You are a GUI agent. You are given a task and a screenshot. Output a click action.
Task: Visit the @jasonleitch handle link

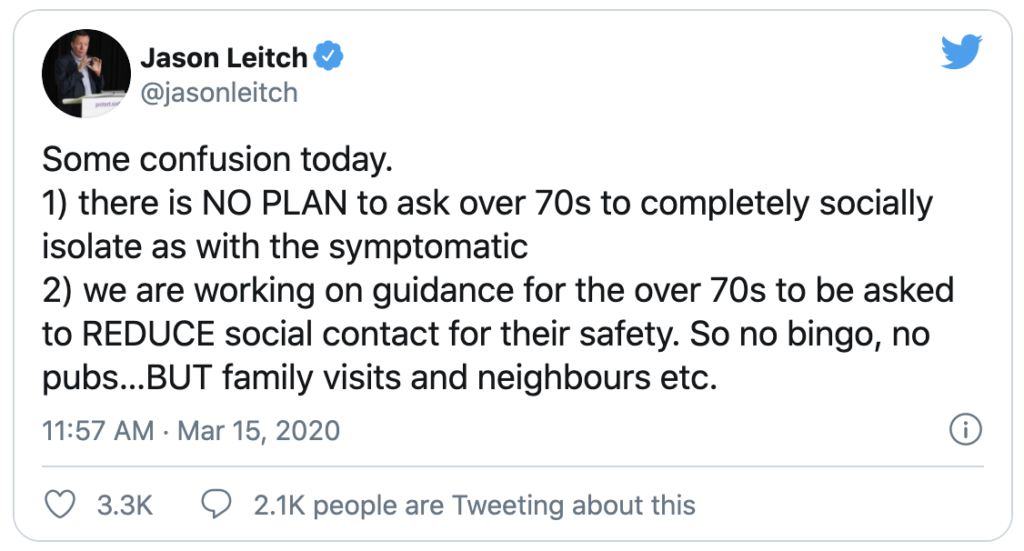tap(219, 93)
